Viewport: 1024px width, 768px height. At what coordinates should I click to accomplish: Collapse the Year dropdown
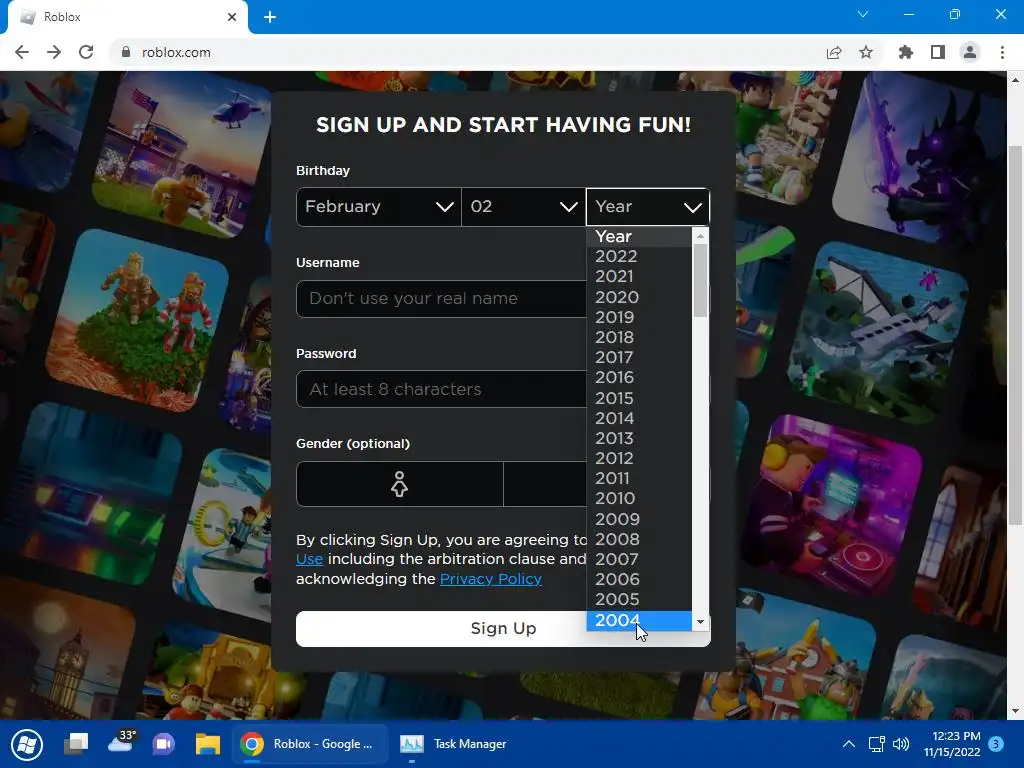[648, 207]
